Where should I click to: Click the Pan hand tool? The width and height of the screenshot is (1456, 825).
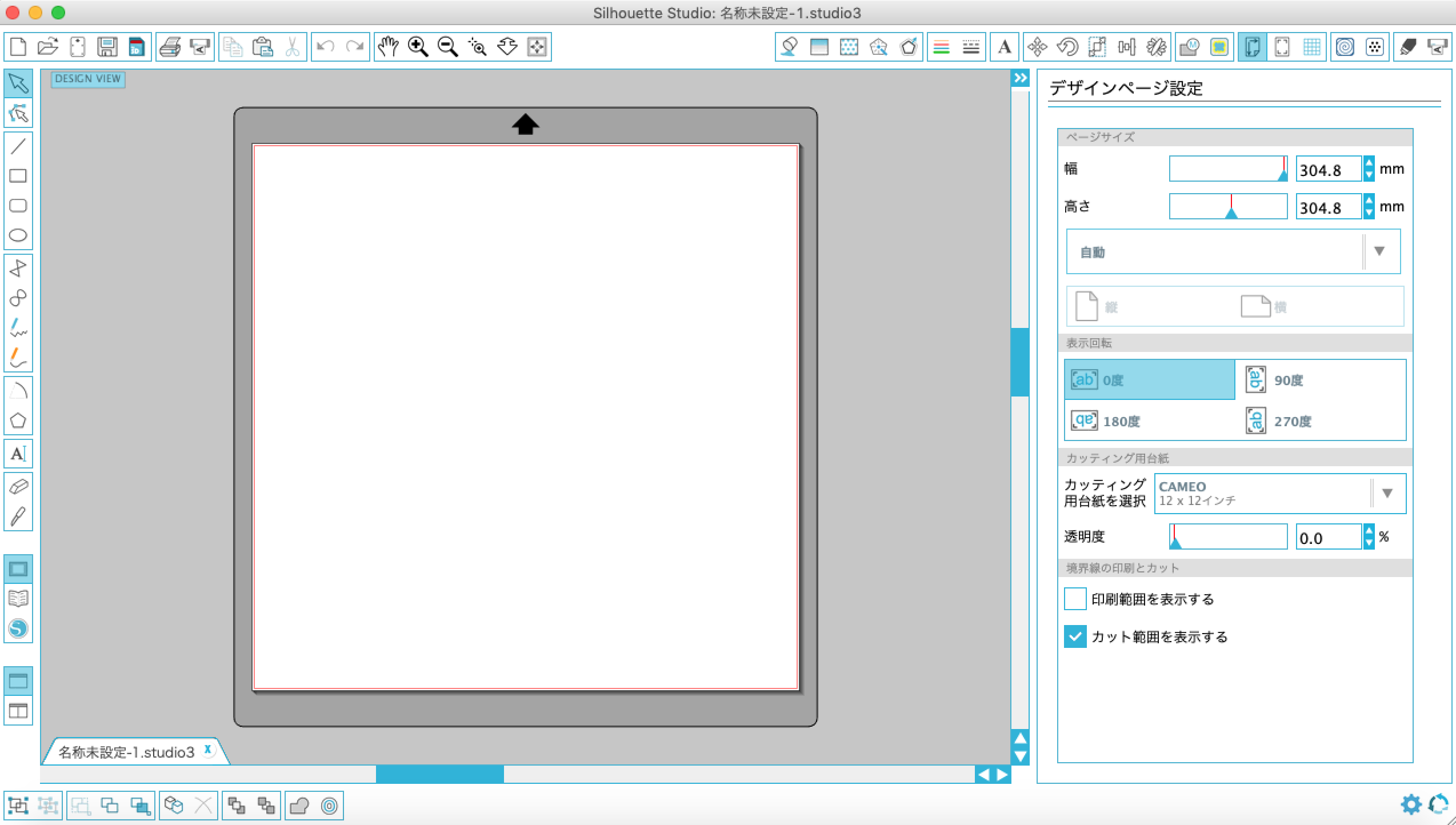[389, 47]
